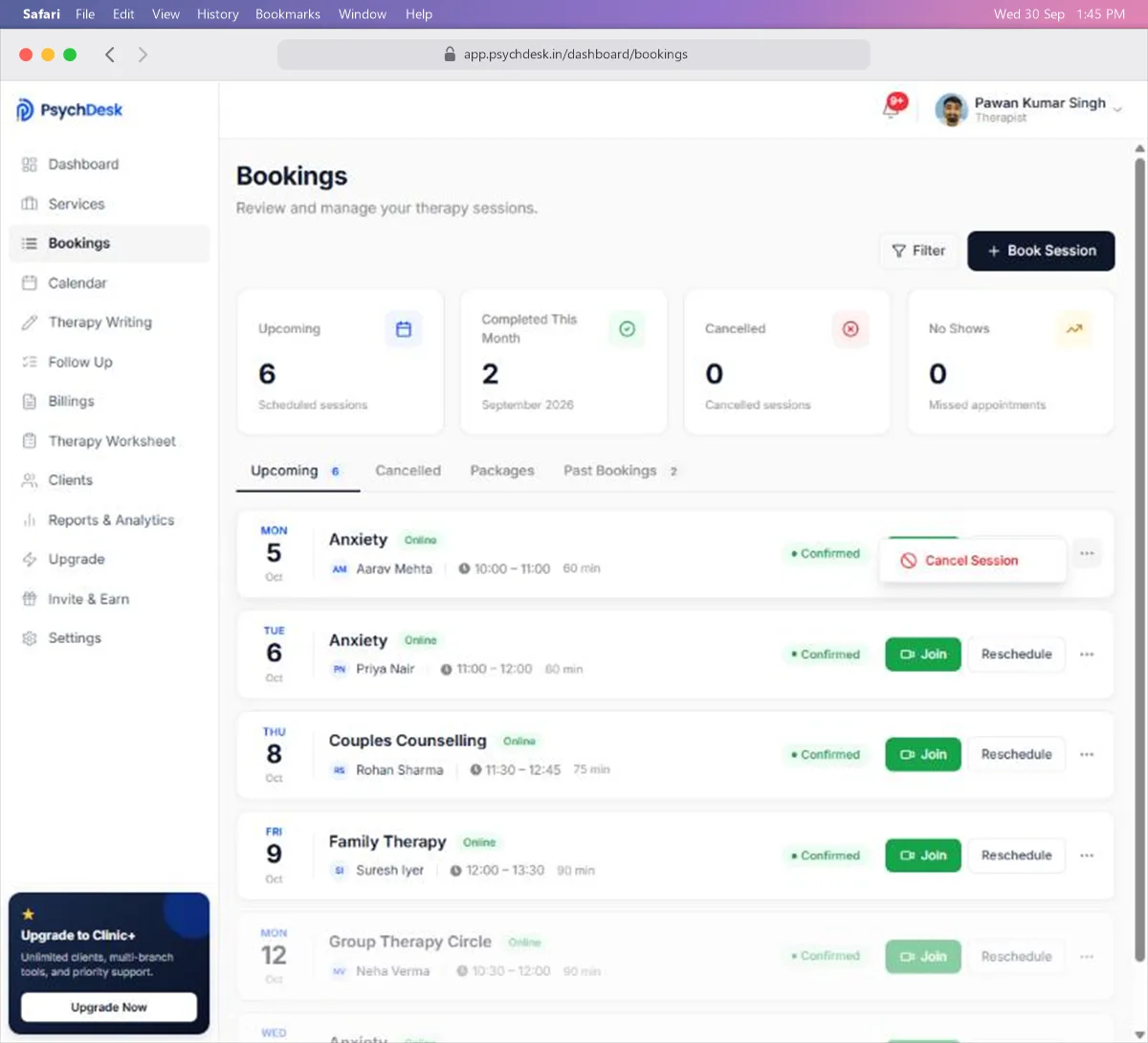Click the Services sidebar icon

pyautogui.click(x=30, y=204)
